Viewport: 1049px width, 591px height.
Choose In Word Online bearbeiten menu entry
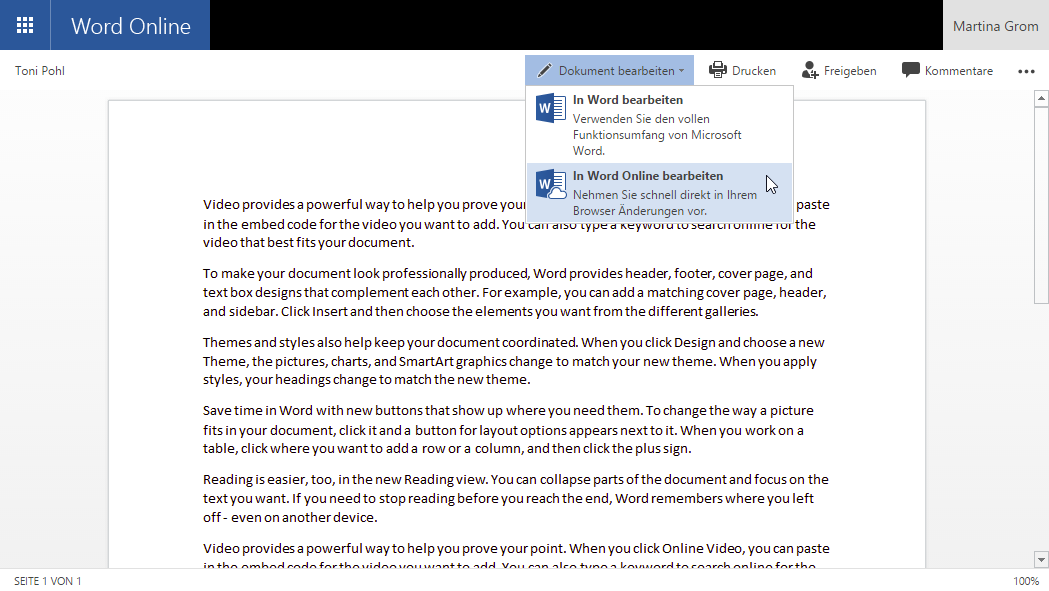pyautogui.click(x=660, y=193)
